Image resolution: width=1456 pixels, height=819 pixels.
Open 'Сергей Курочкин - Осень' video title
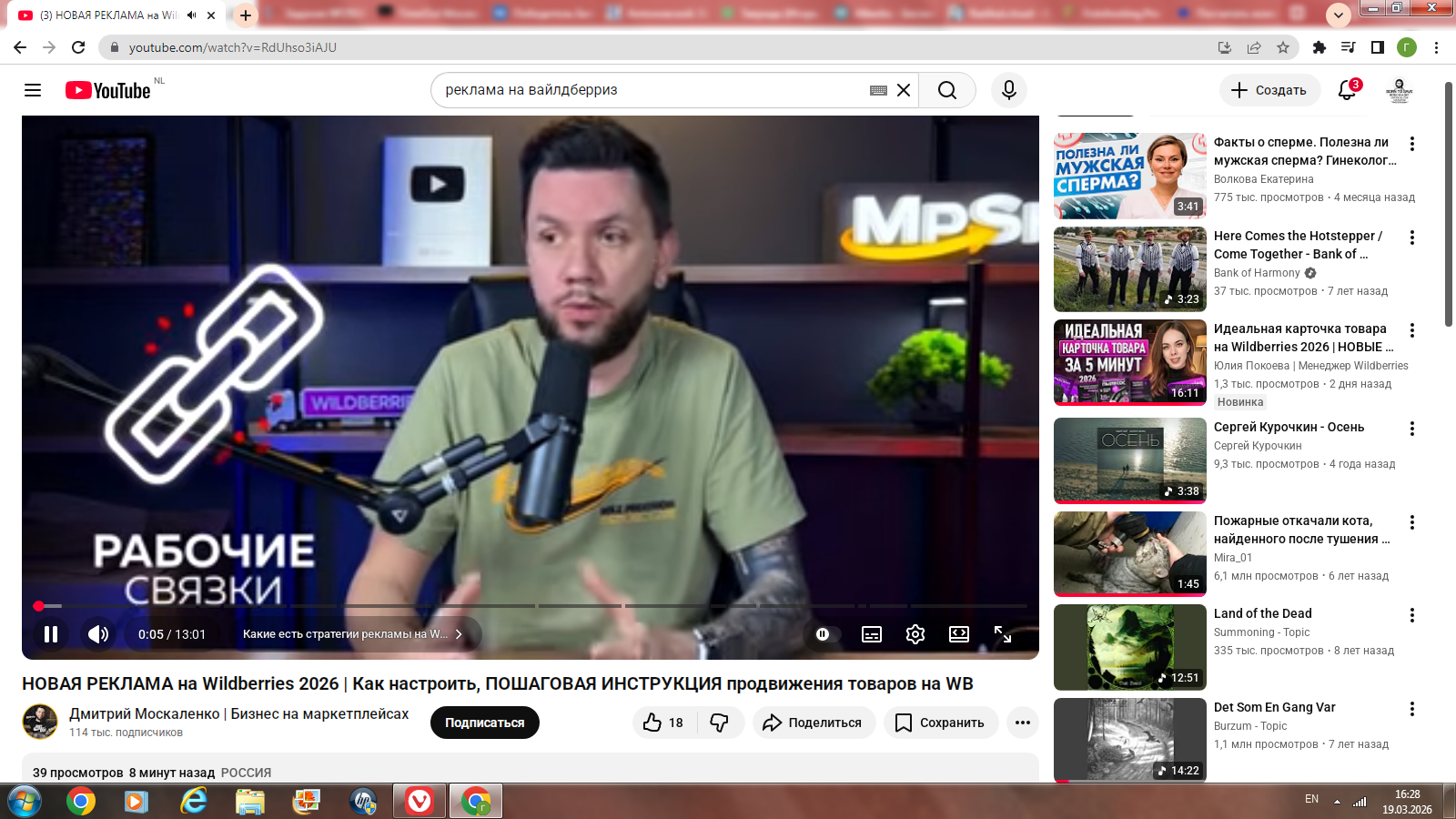coord(1289,427)
